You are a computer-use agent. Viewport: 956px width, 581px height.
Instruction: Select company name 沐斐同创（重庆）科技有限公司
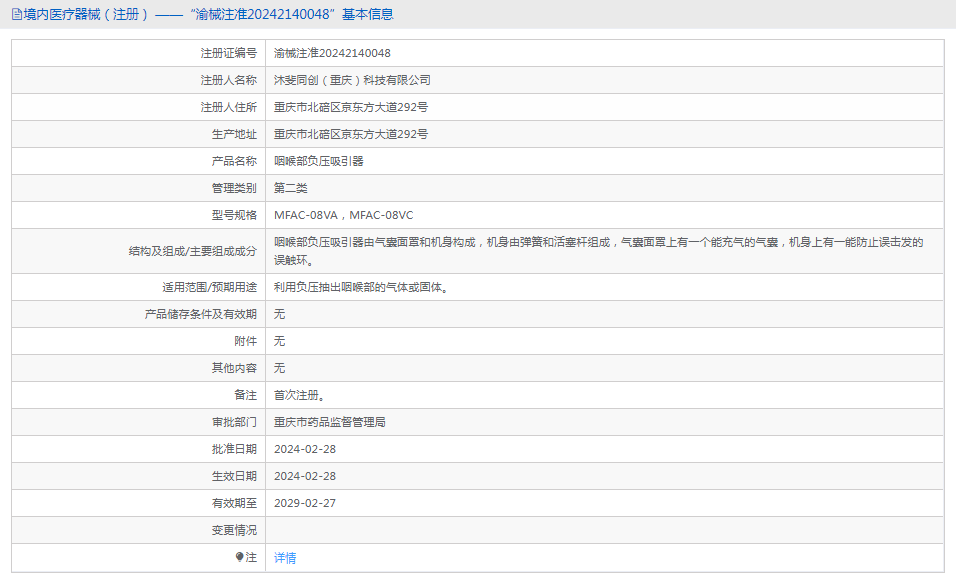[352, 80]
